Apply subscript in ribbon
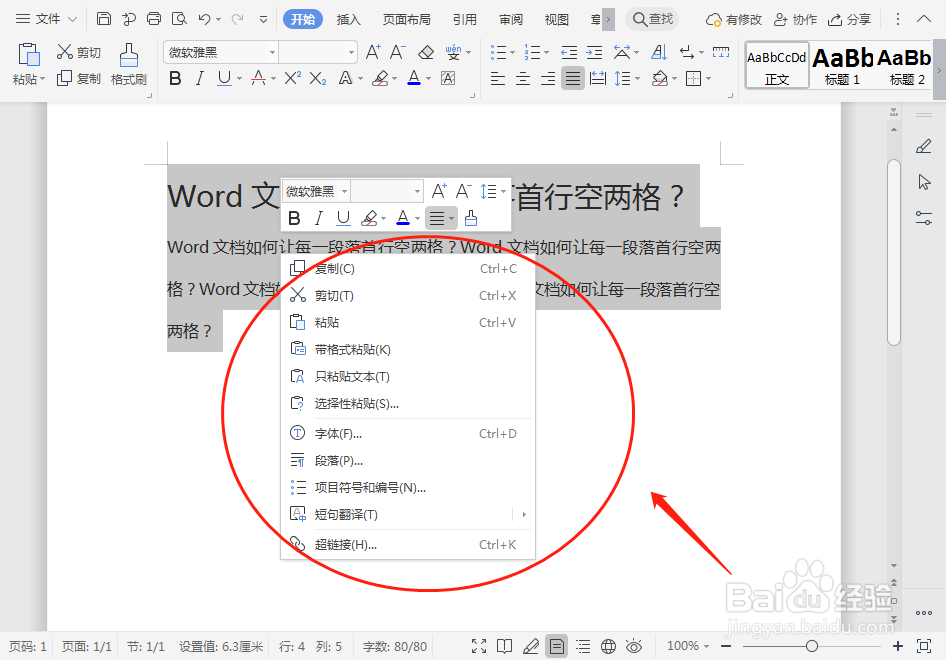946x660 pixels. coord(318,78)
